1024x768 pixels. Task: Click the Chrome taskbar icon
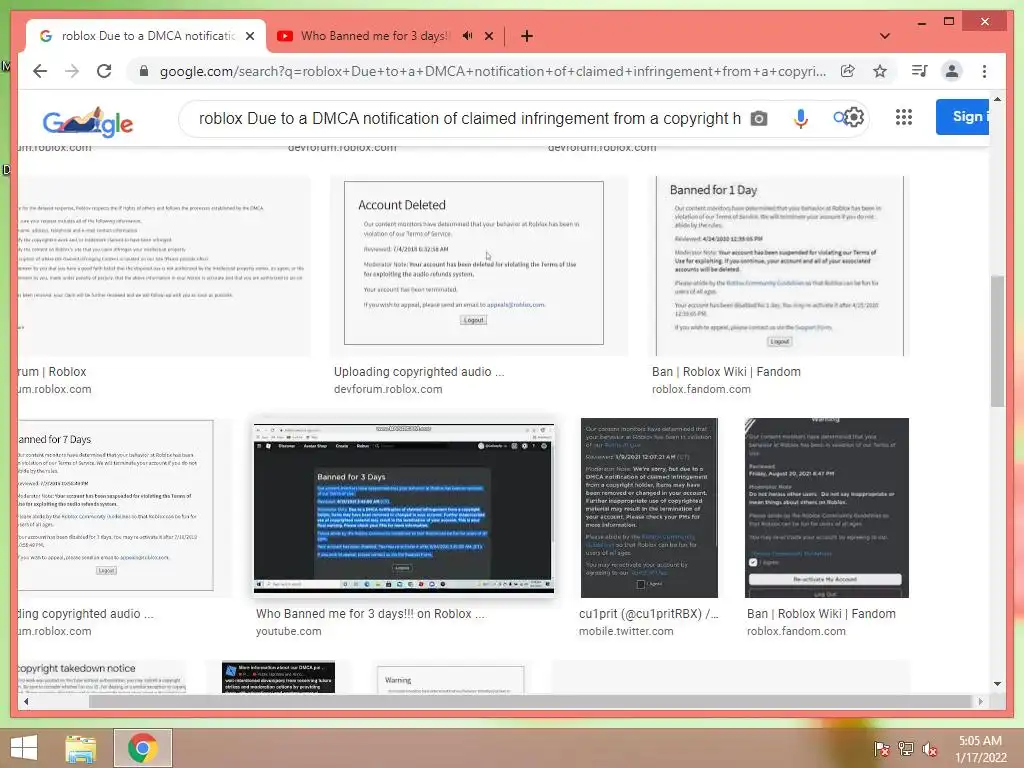[142, 748]
